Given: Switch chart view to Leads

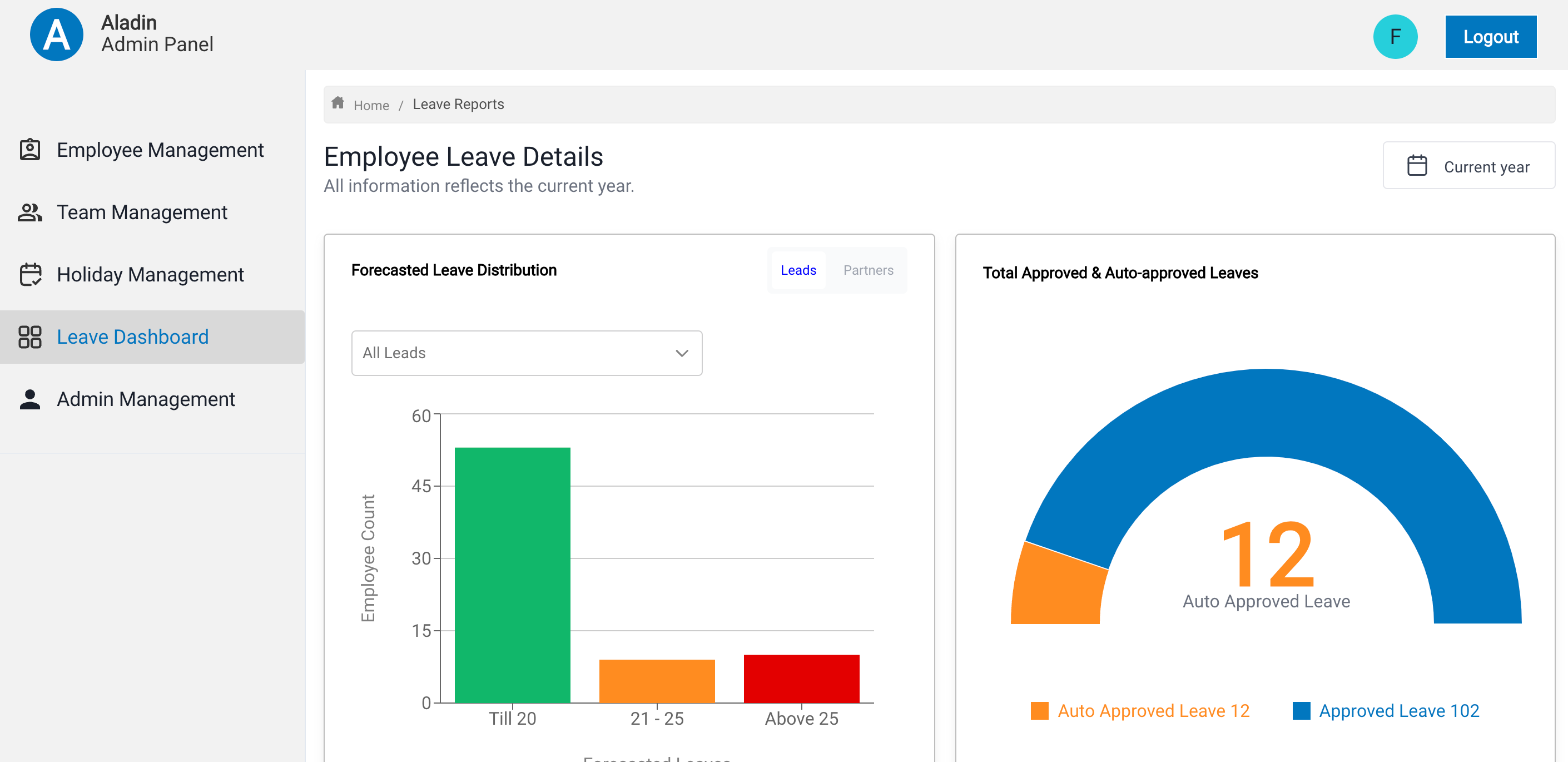Looking at the screenshot, I should 797,270.
